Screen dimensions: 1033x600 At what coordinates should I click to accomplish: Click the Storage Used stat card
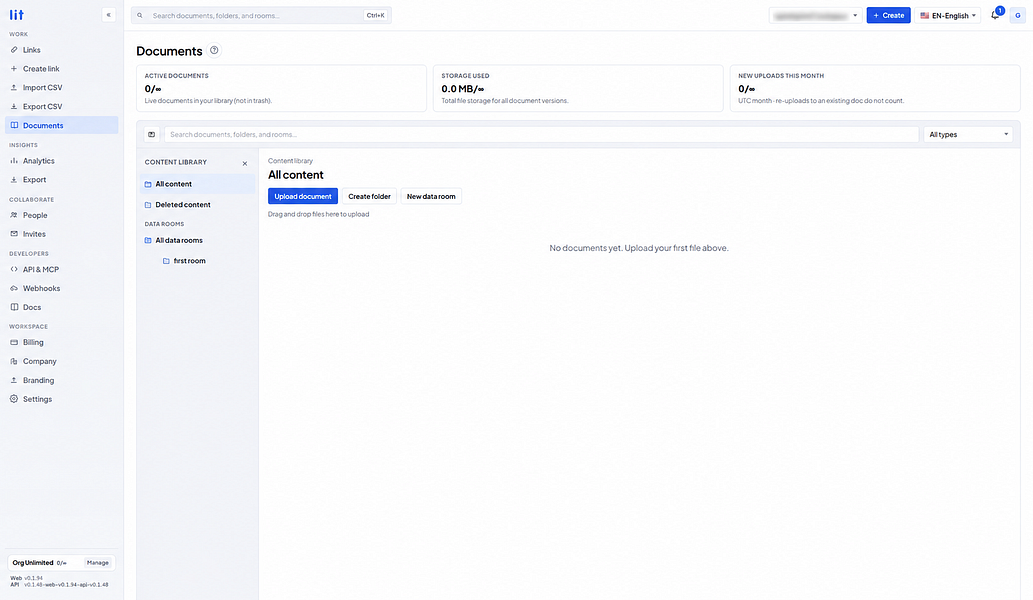pyautogui.click(x=578, y=88)
